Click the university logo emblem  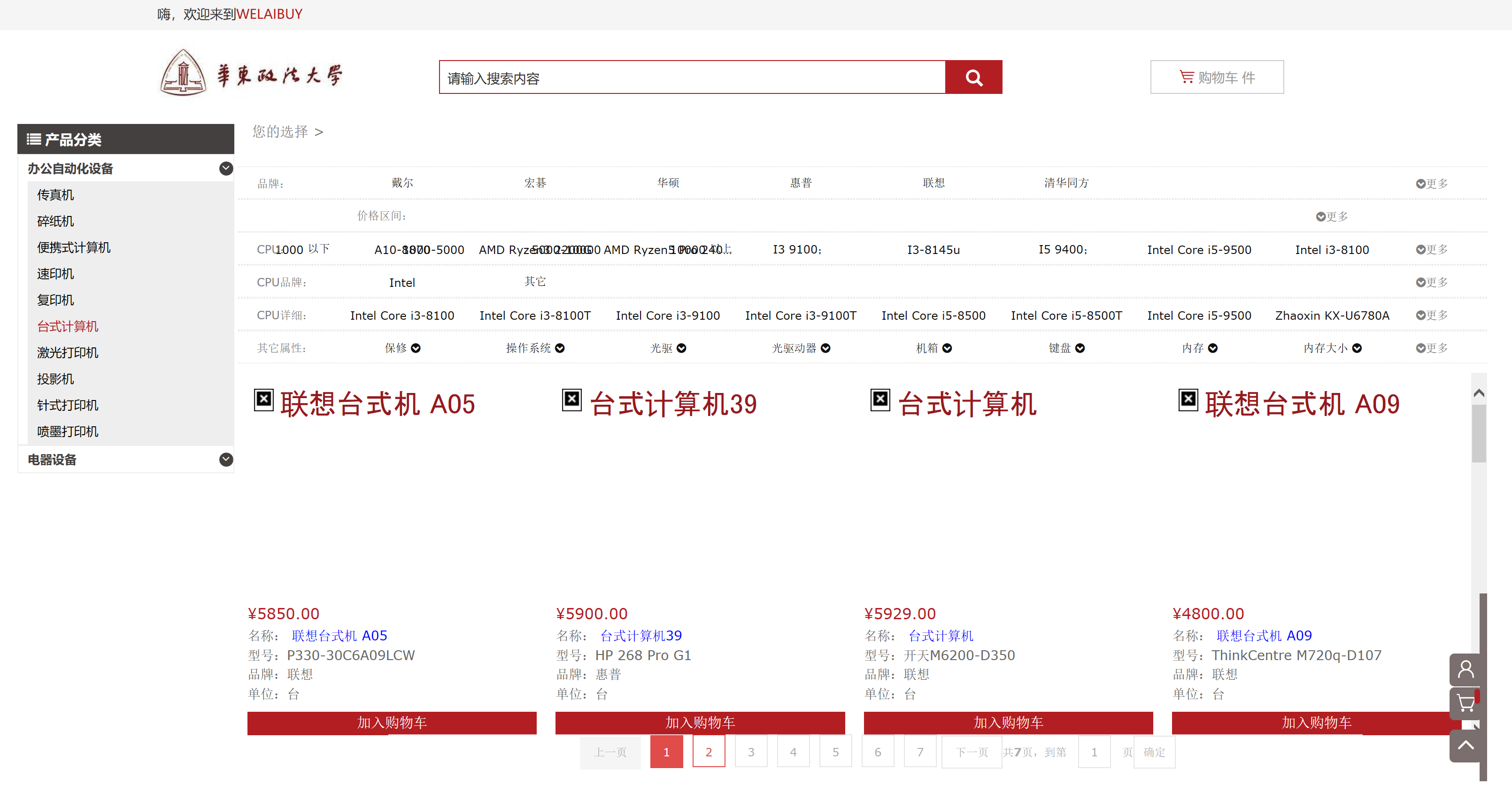[x=183, y=73]
